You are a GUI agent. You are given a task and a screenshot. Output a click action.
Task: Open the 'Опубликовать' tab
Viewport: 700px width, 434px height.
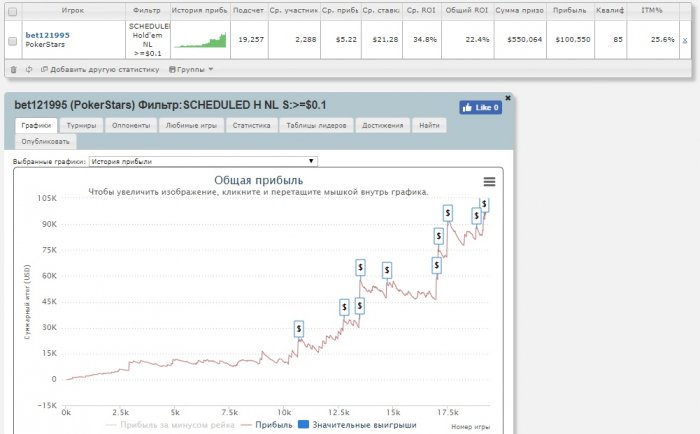(46, 142)
